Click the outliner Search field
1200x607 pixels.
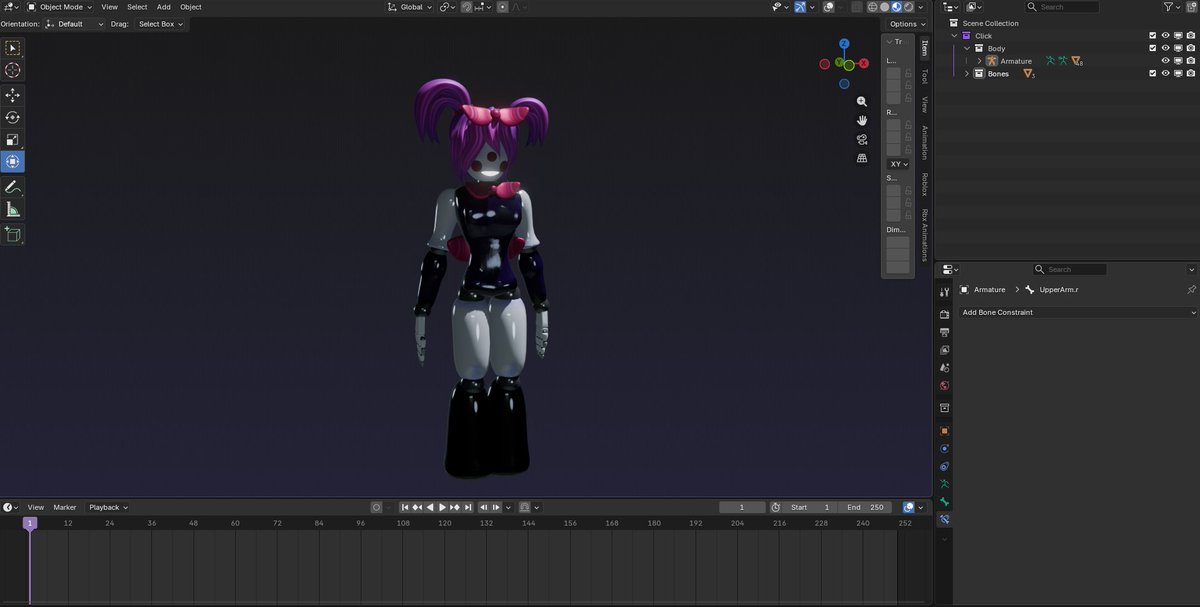[x=1063, y=7]
